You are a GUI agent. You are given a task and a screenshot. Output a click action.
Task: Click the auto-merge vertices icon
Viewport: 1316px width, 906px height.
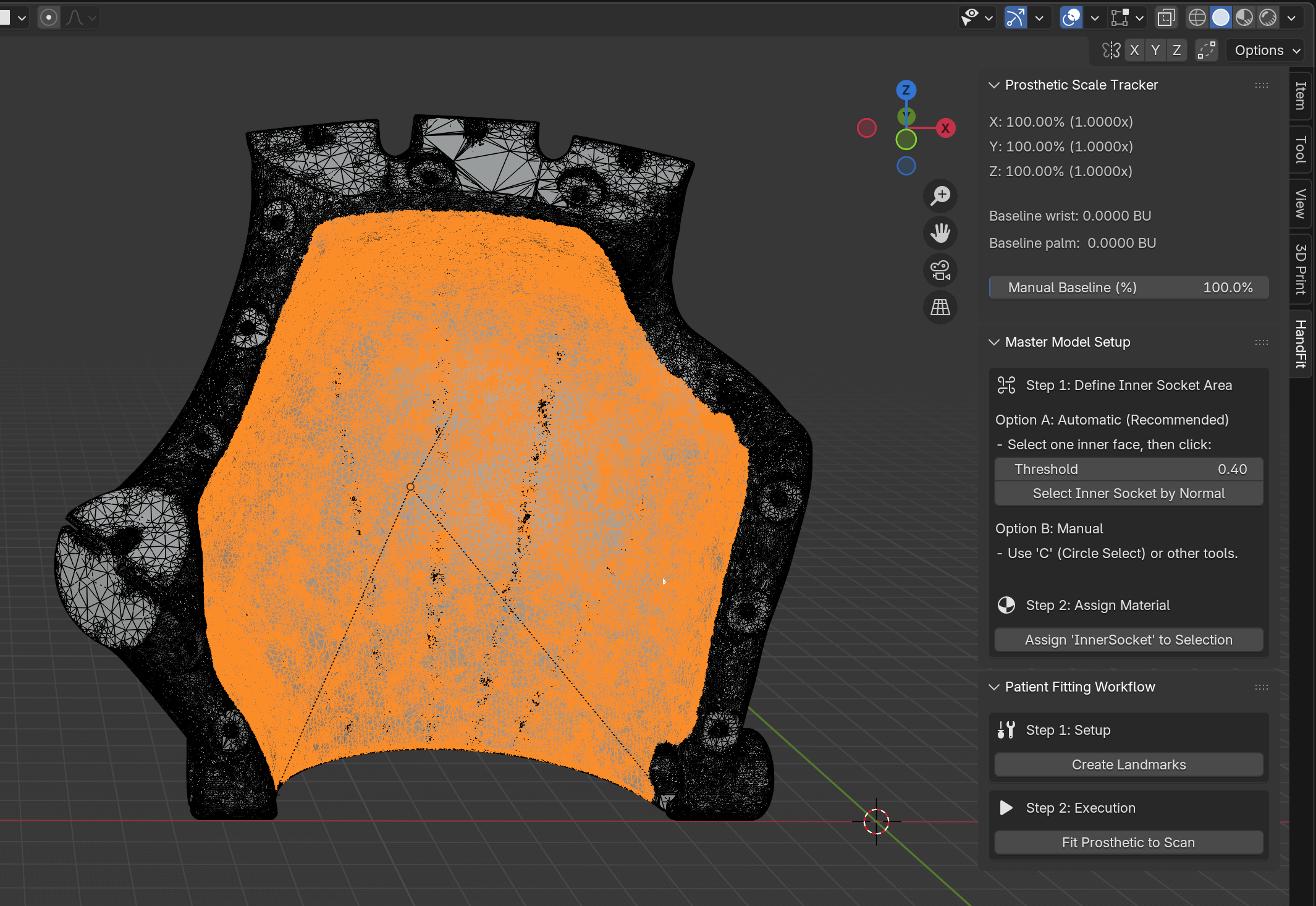(1206, 50)
